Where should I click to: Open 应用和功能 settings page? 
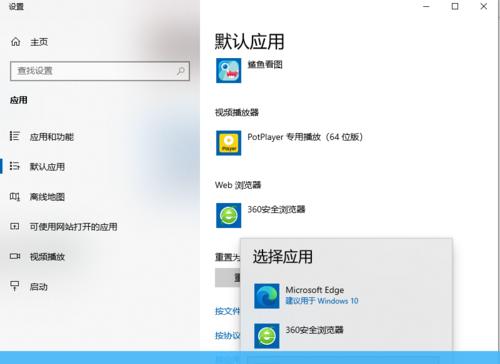tap(52, 137)
